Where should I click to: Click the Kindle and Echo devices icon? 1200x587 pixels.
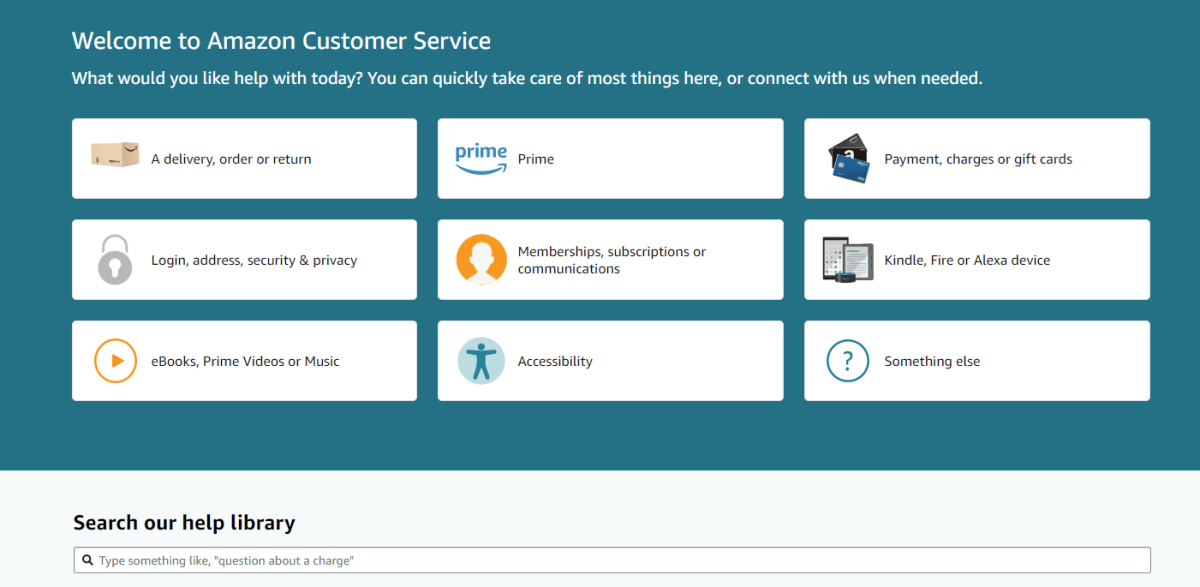pos(848,260)
